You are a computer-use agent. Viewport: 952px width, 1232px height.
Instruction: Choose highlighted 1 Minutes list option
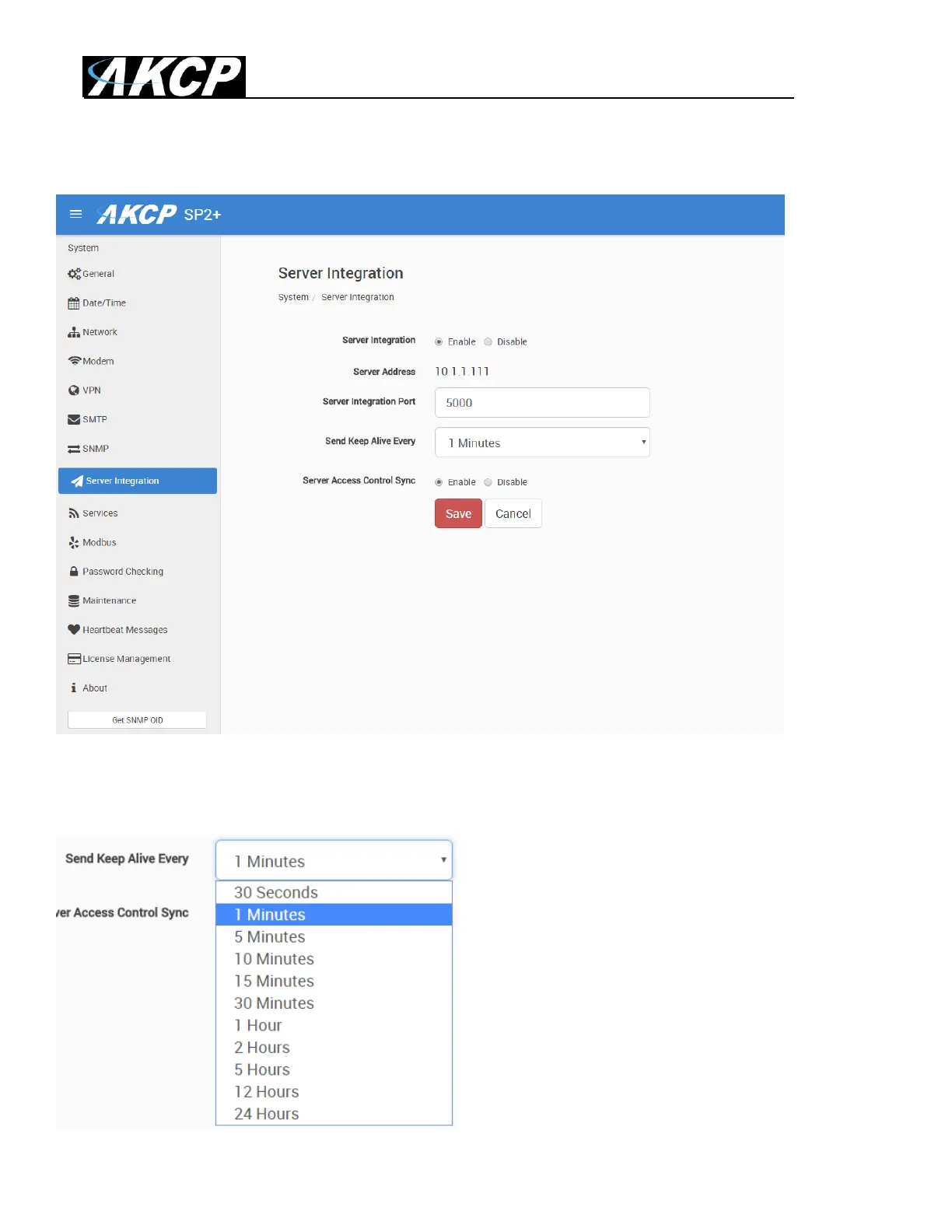point(334,915)
